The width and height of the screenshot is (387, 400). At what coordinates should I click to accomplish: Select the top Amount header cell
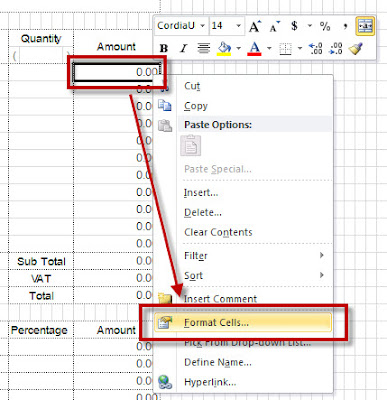(x=116, y=47)
